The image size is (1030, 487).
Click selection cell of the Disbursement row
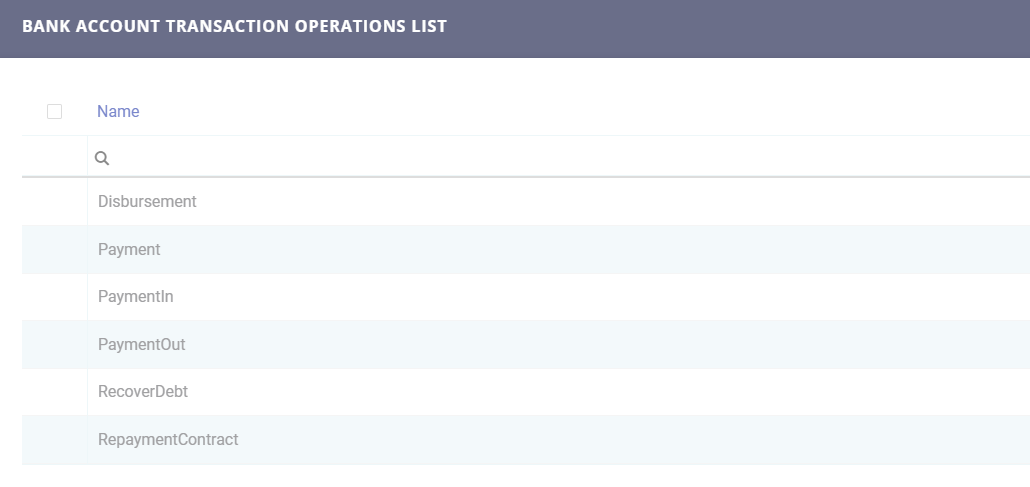(x=55, y=201)
